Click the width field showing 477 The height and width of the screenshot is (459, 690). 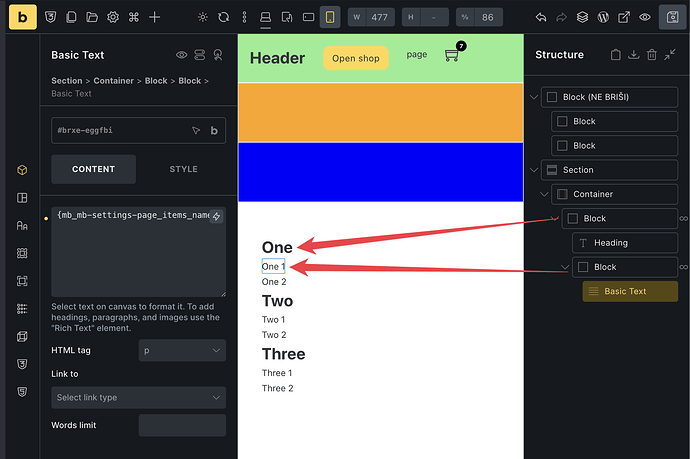371,17
